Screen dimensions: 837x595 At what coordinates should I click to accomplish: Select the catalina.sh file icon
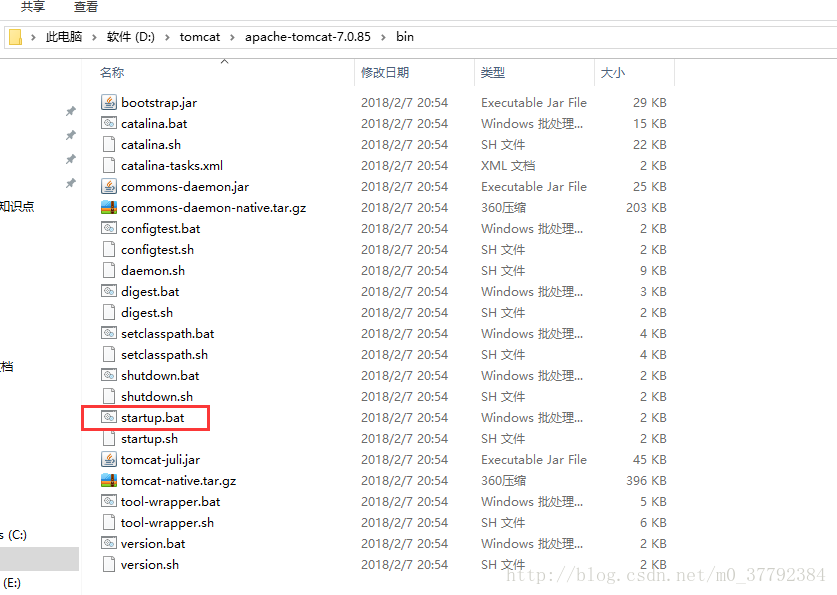pos(109,144)
